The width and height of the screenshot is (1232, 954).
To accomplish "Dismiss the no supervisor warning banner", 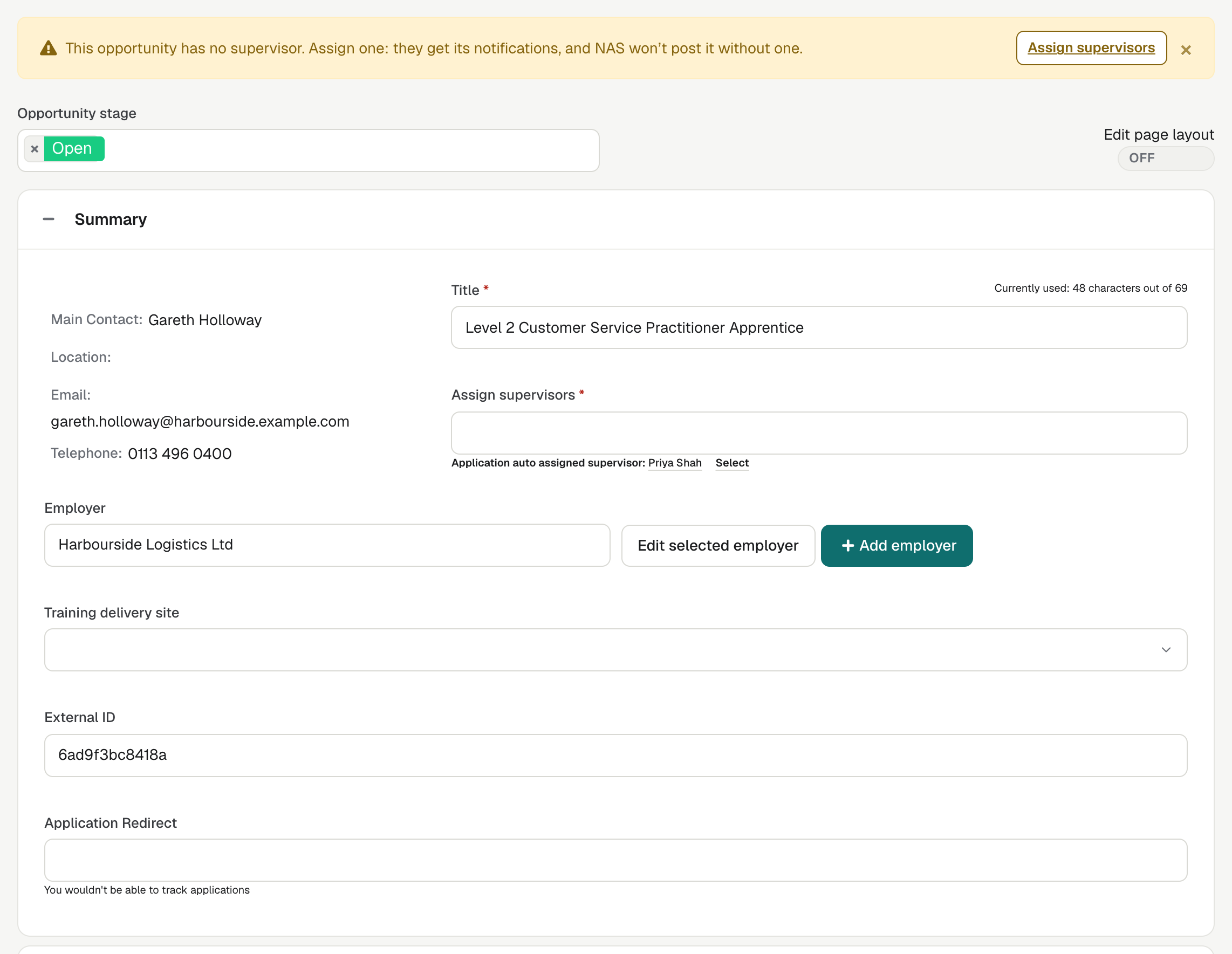I will pyautogui.click(x=1186, y=50).
